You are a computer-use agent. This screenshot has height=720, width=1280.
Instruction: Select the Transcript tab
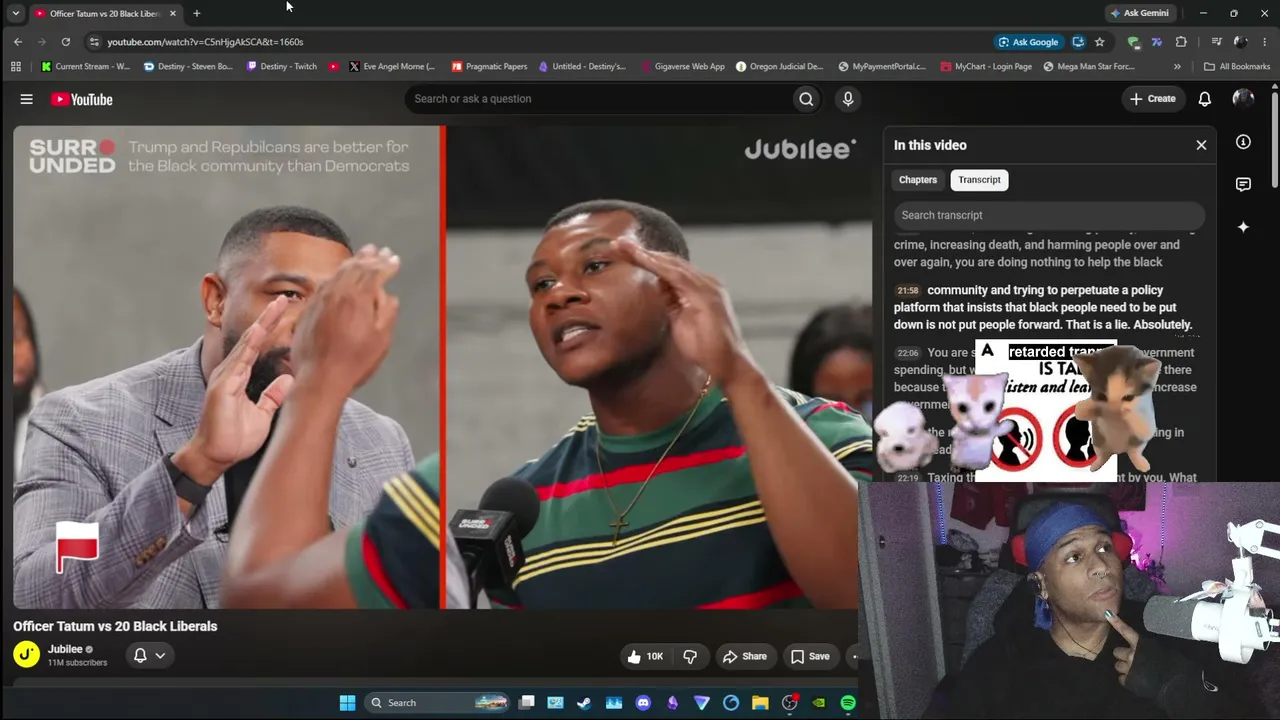pos(979,180)
